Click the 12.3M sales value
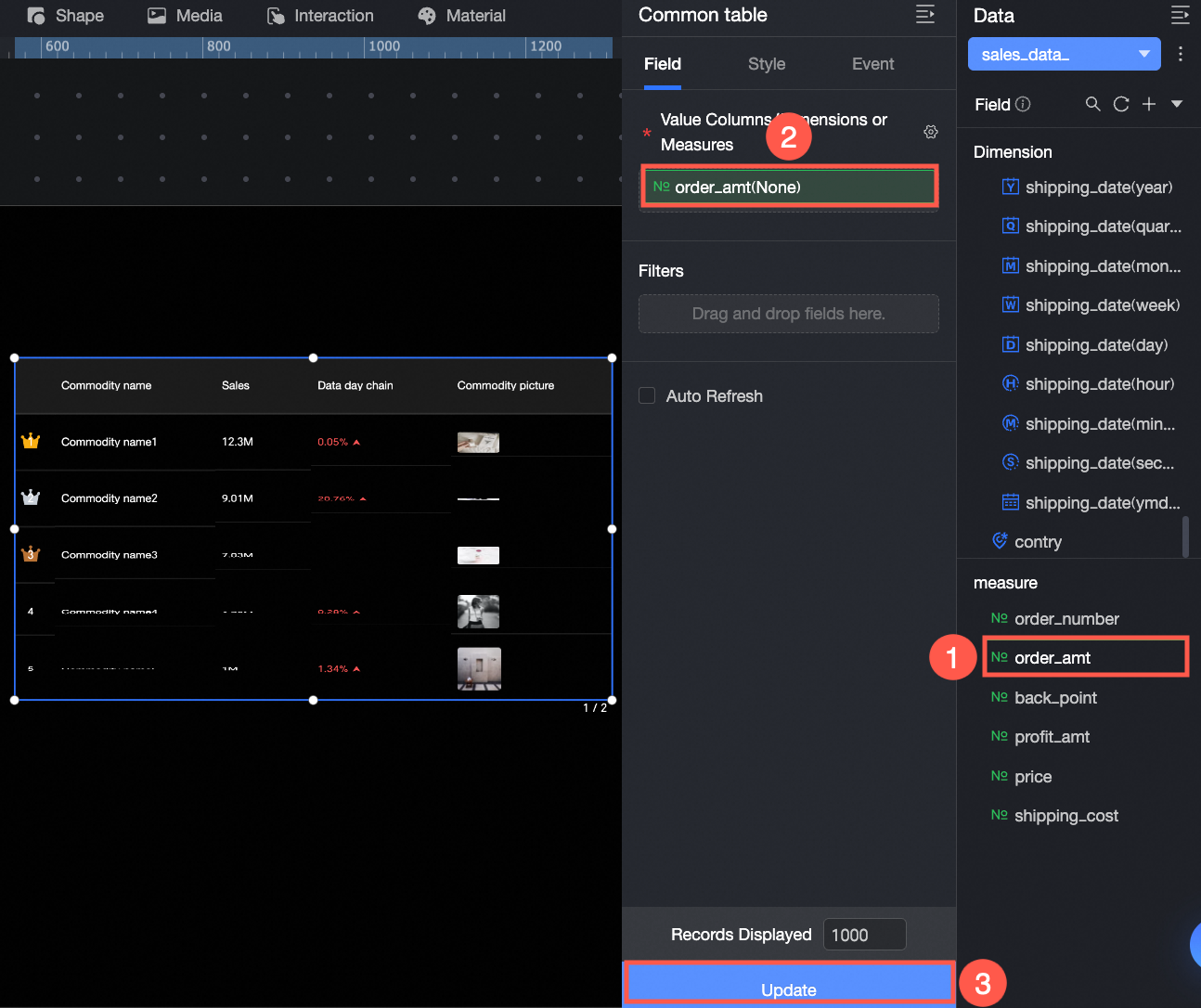 click(238, 442)
